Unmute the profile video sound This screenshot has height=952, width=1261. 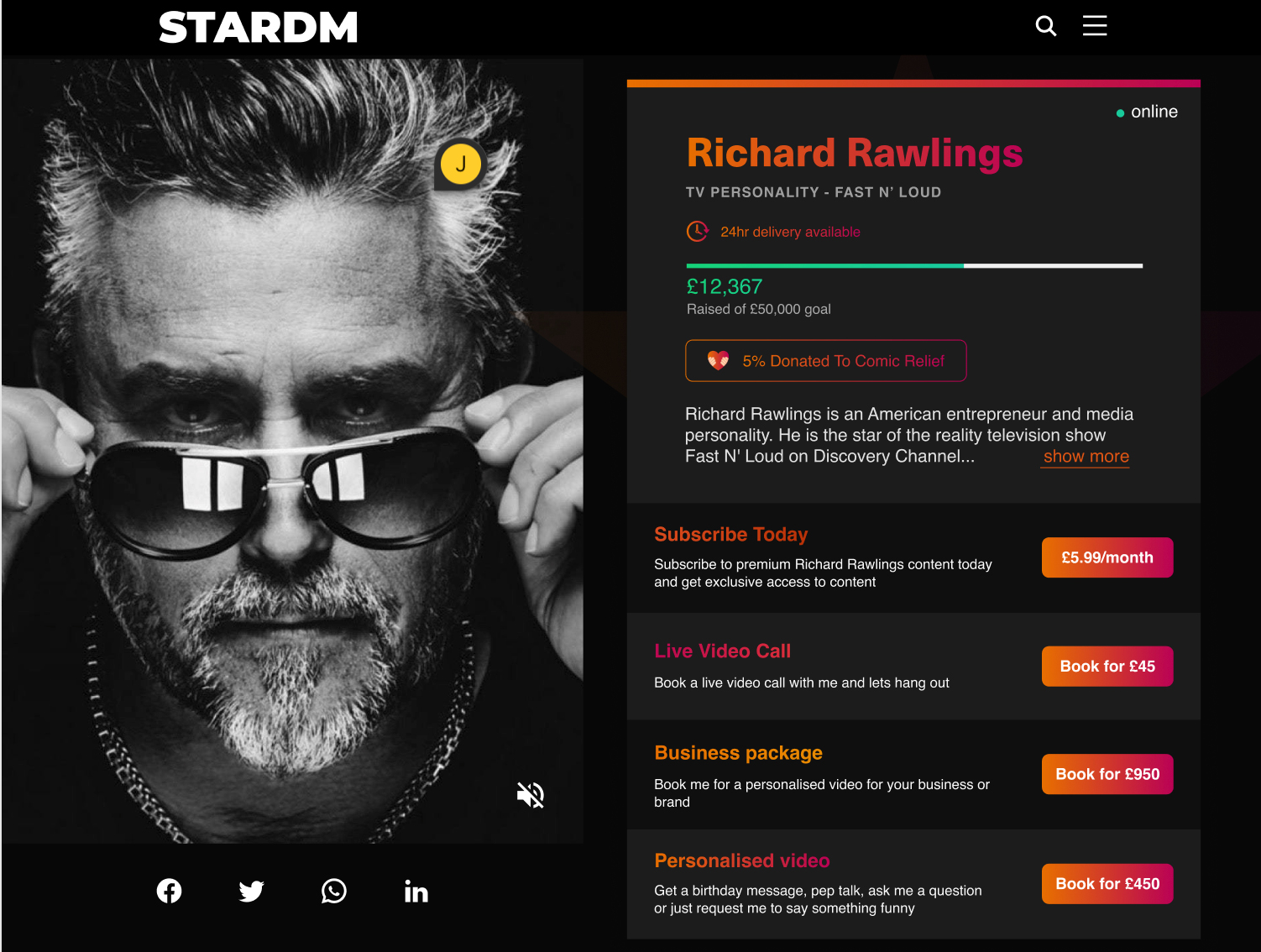click(531, 794)
